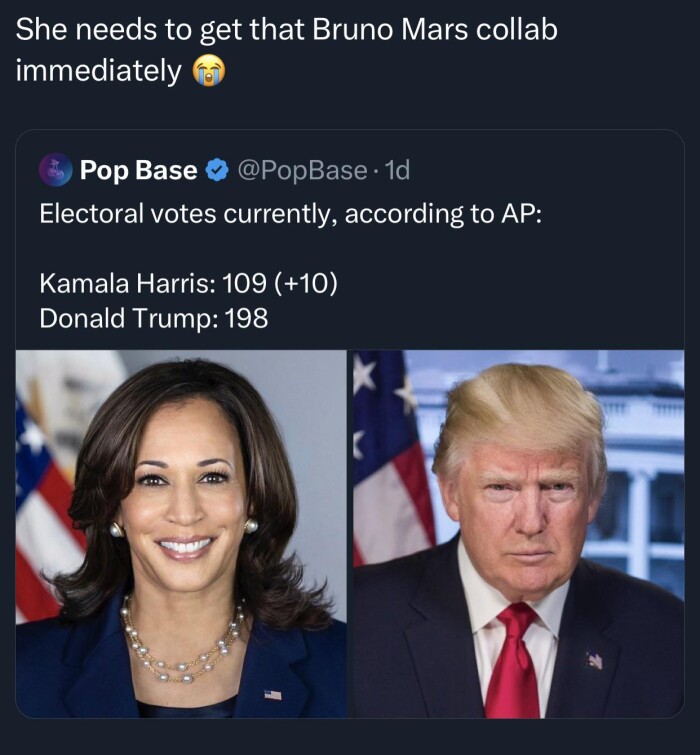Click the 'Donald Trump: 198' line

coord(154,318)
